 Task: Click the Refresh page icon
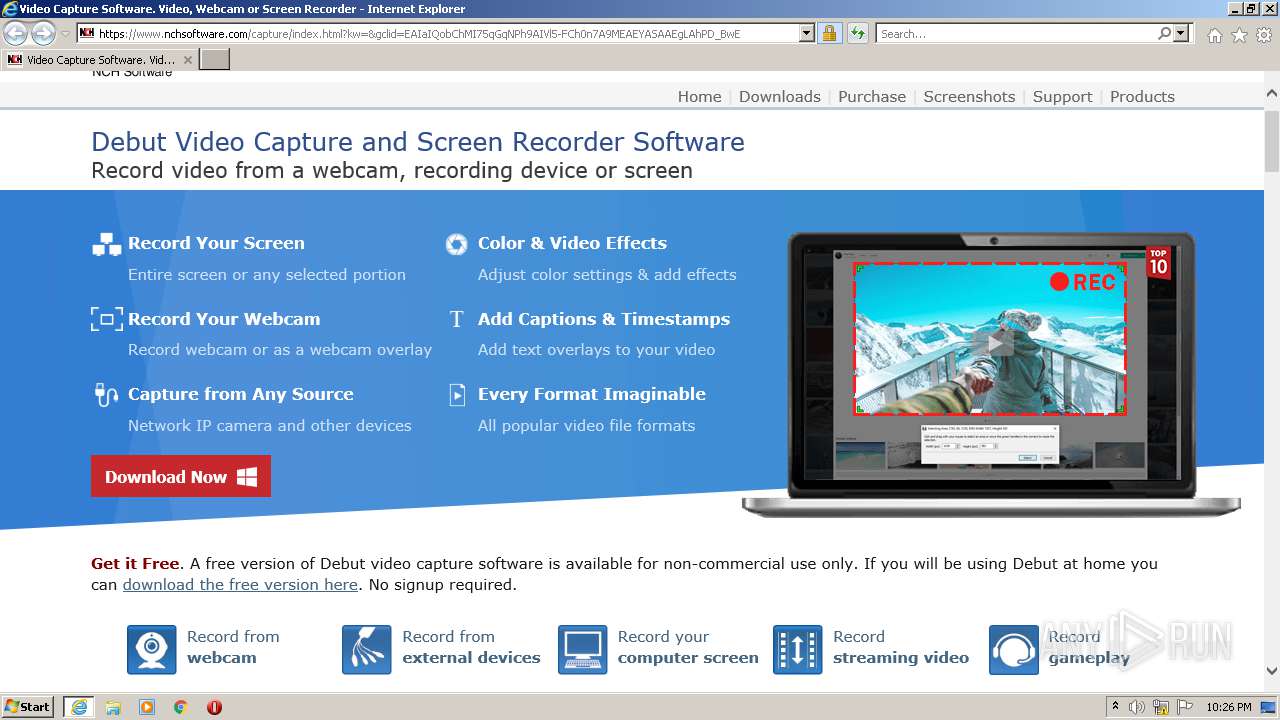[x=857, y=33]
